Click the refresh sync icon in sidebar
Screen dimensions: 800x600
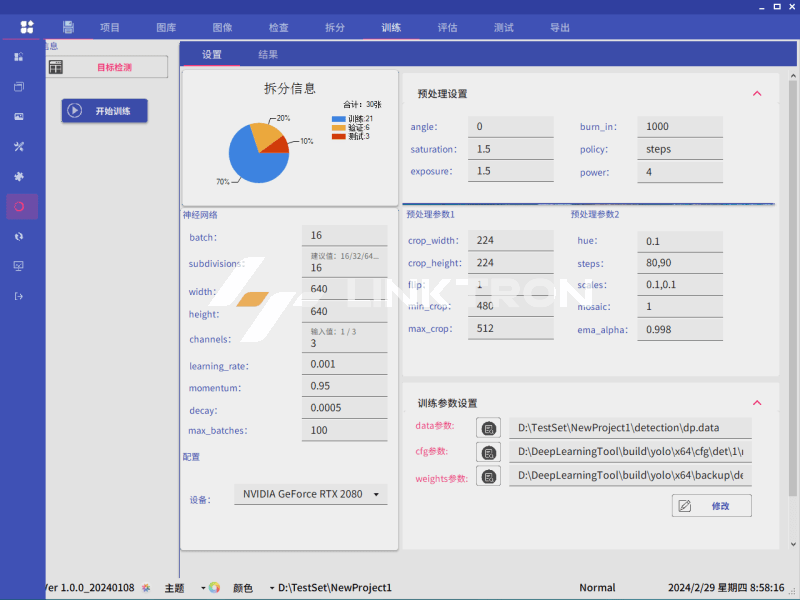pos(19,236)
